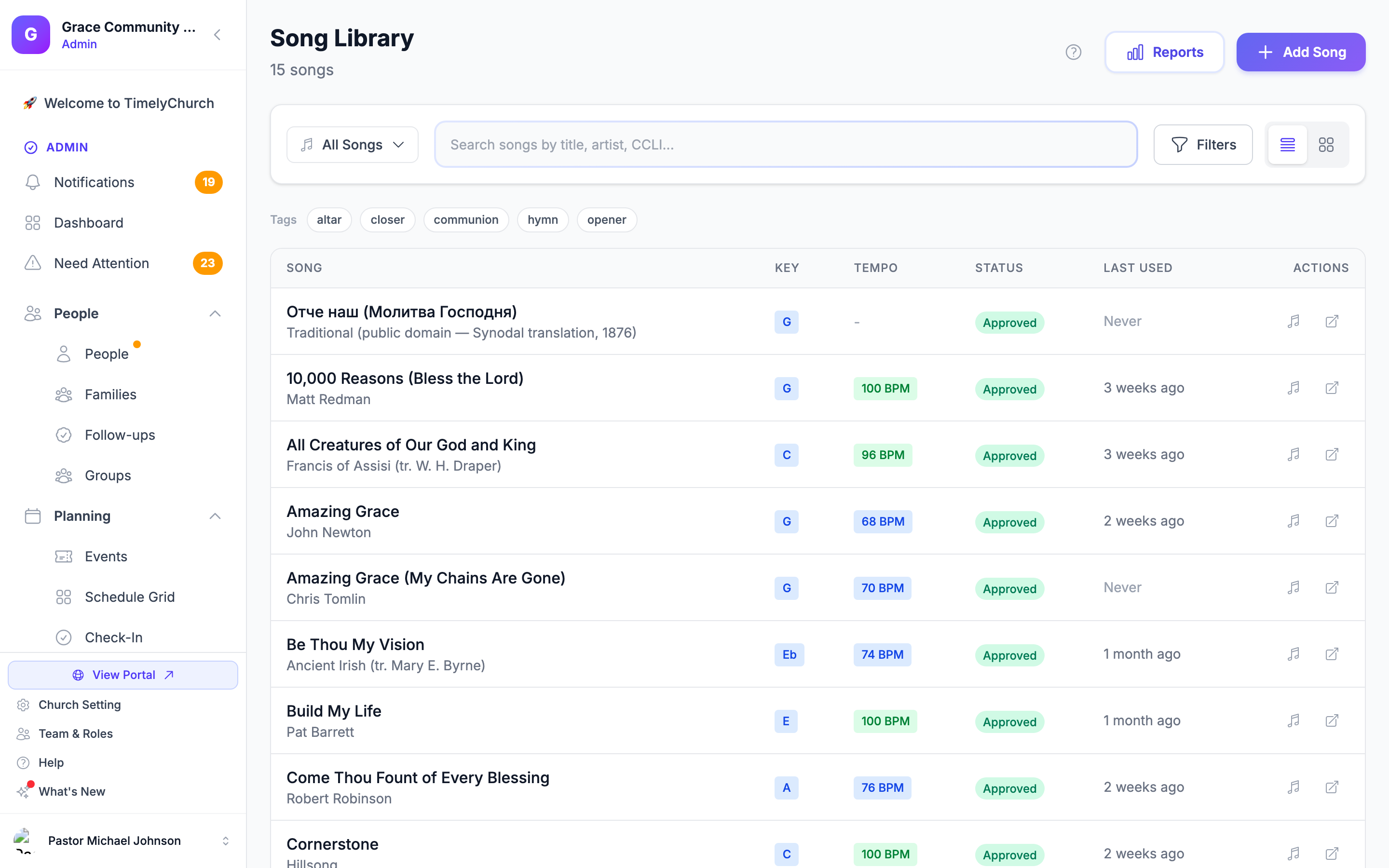
Task: Click music note icon for Come Thou Fount row
Action: click(x=1293, y=787)
